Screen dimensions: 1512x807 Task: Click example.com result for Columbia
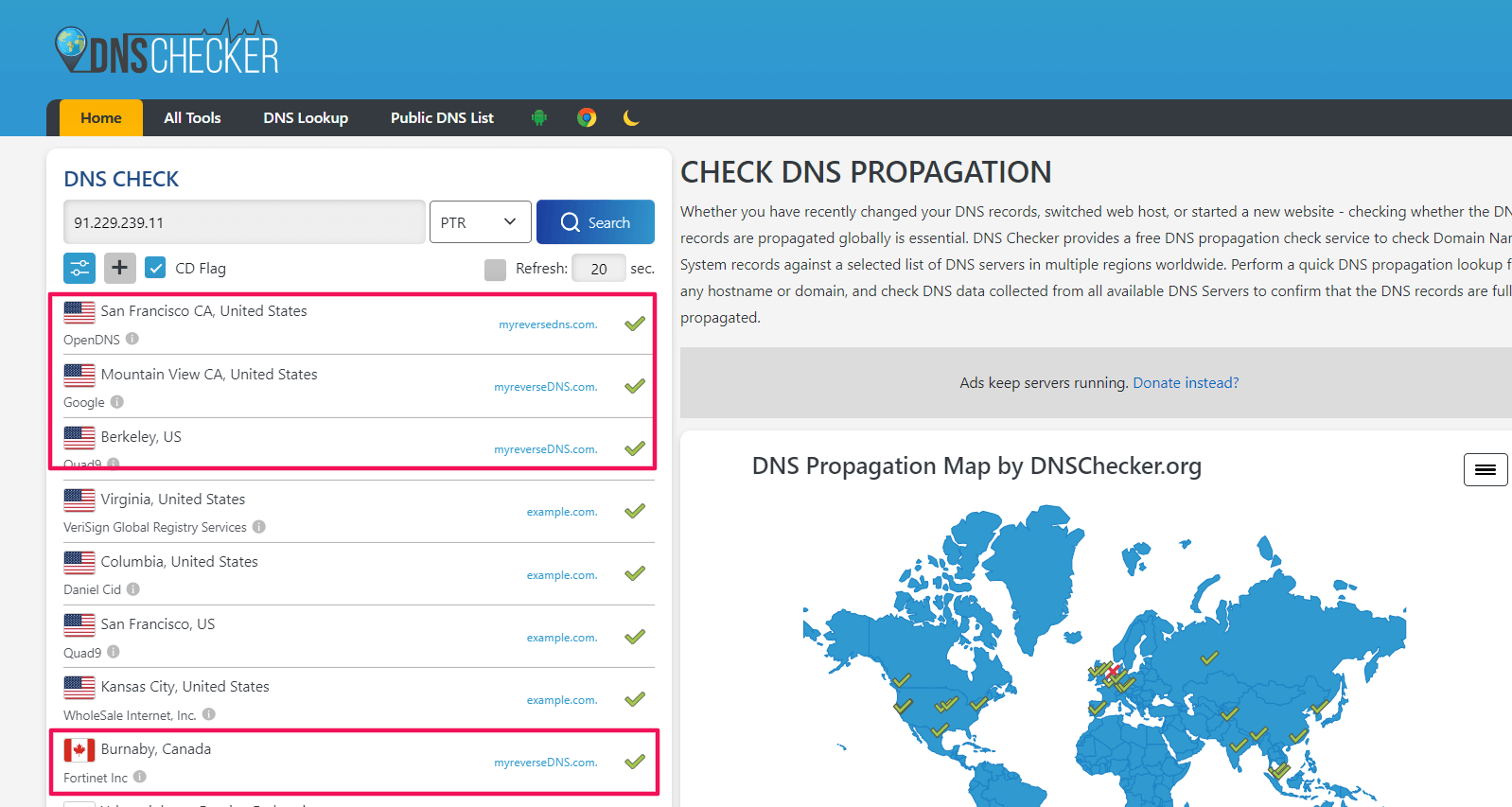coord(562,575)
